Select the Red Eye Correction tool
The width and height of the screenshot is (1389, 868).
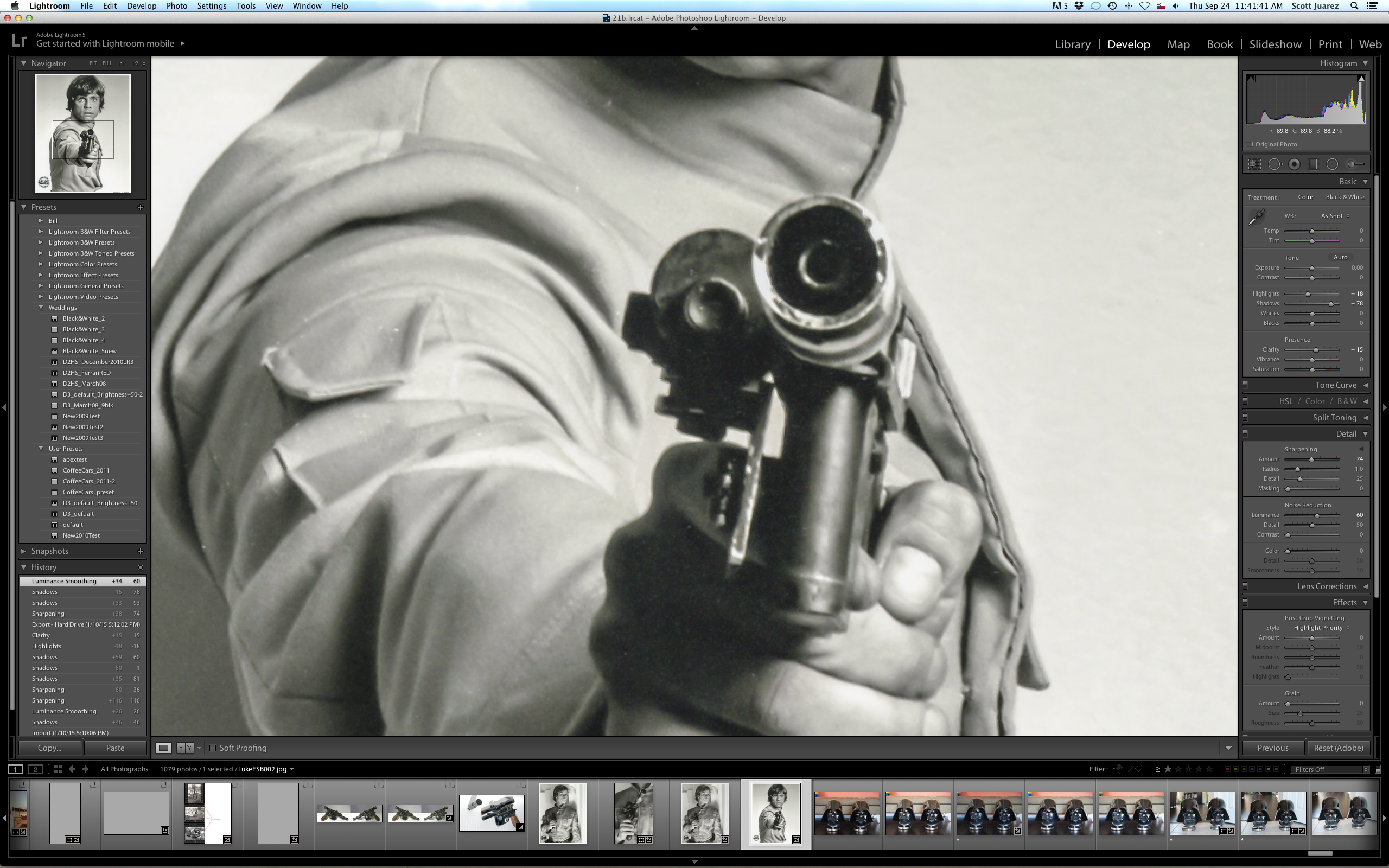pos(1294,164)
